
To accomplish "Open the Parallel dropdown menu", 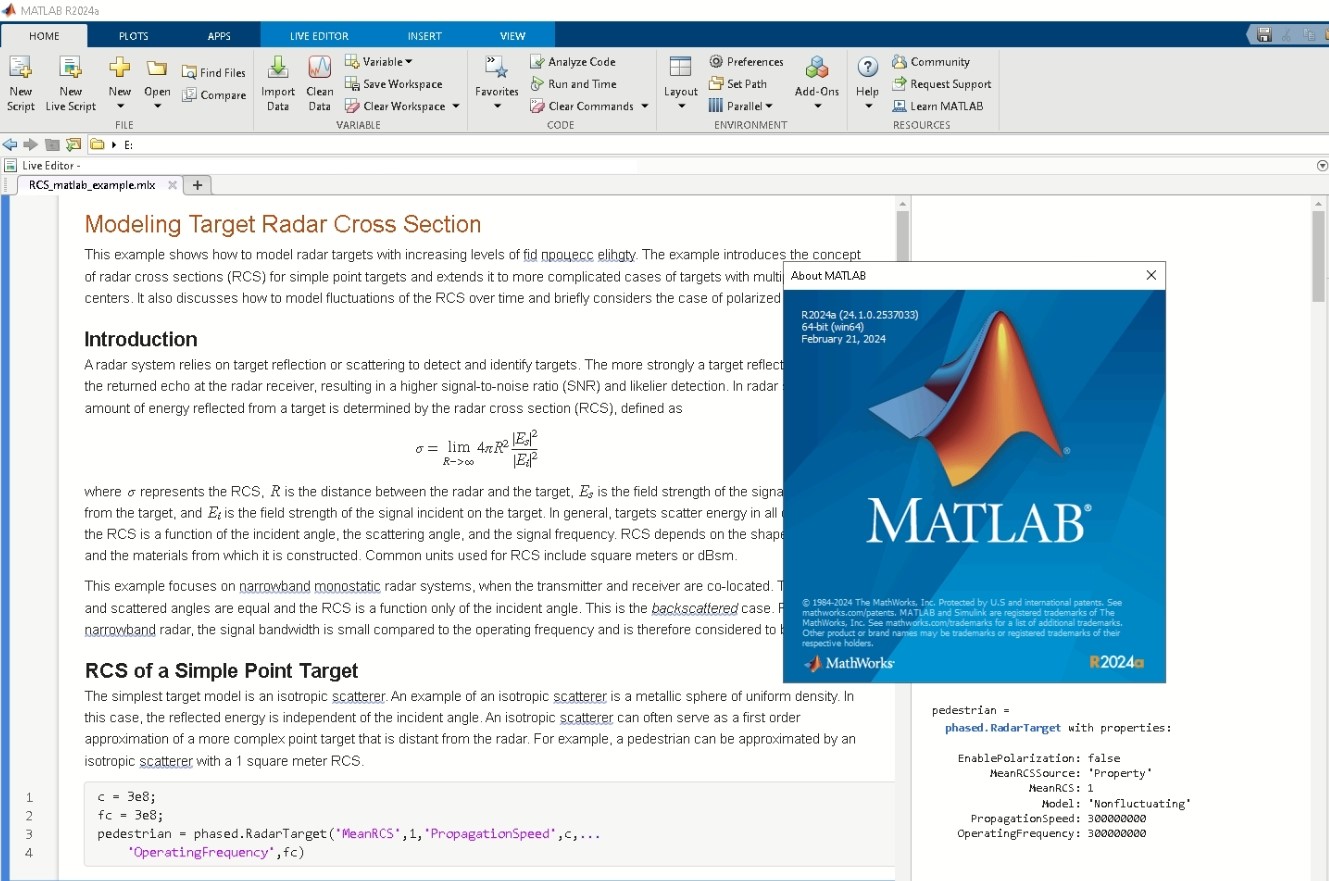I will coord(741,106).
